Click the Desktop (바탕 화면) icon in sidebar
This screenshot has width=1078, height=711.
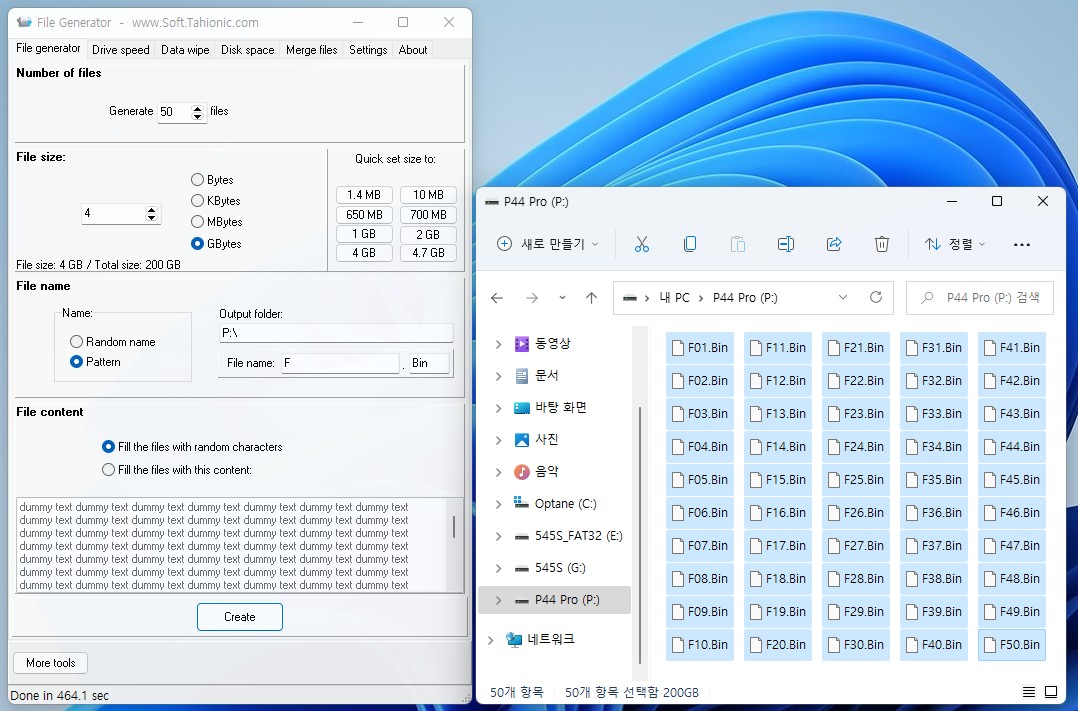coord(522,408)
